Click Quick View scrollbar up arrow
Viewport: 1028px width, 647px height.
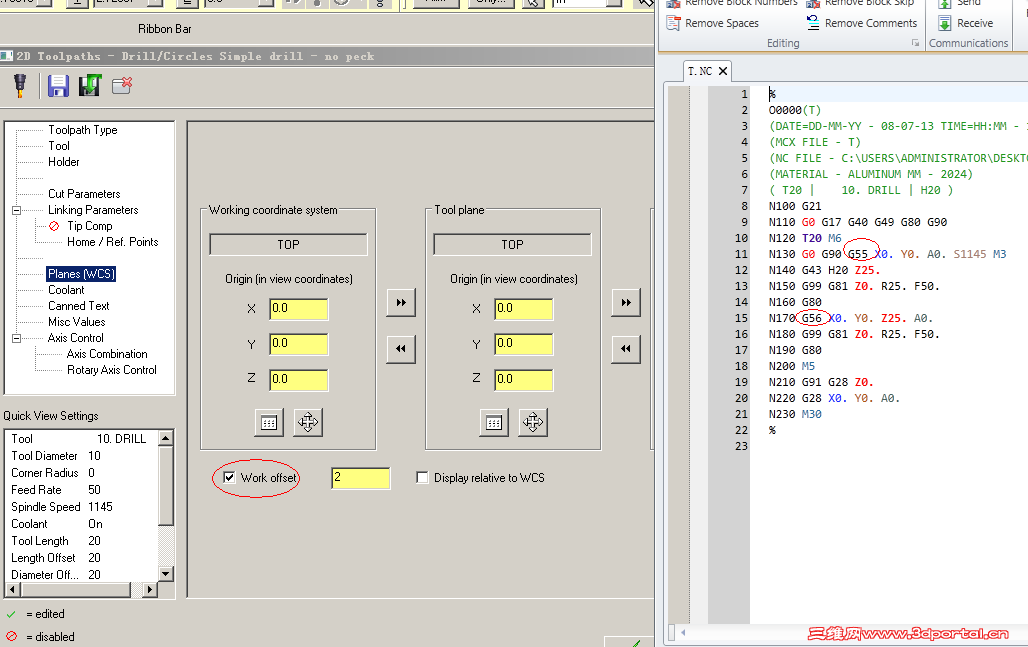(x=166, y=437)
